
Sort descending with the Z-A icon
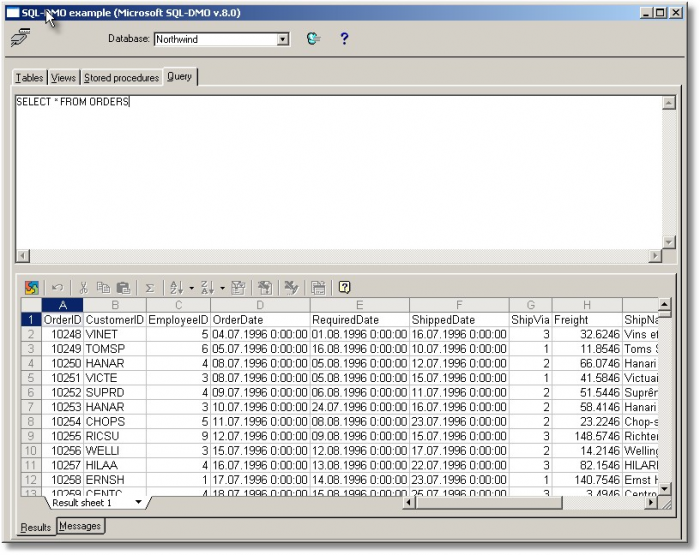[x=208, y=288]
